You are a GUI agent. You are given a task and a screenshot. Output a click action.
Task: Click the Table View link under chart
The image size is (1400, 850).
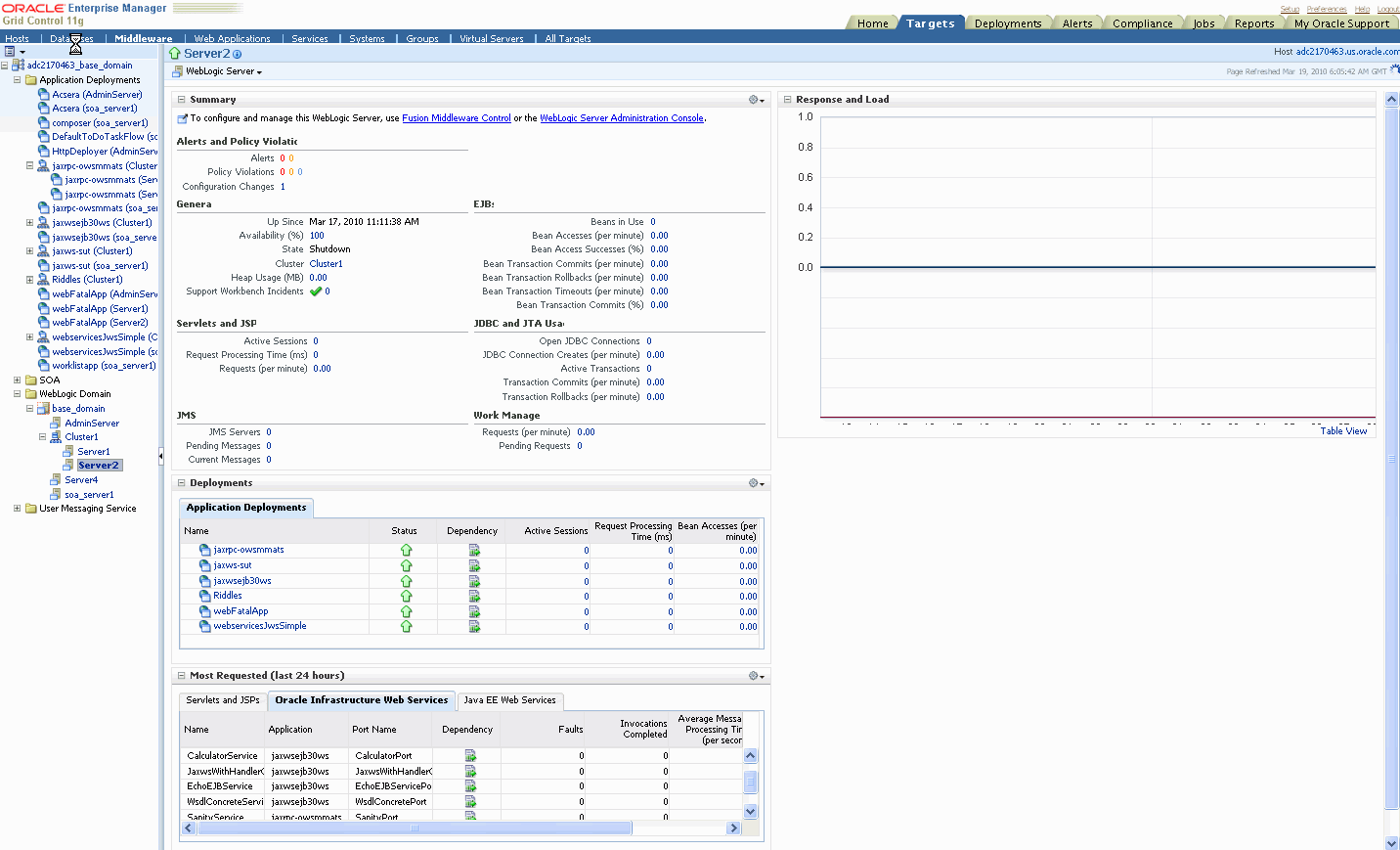click(1343, 431)
